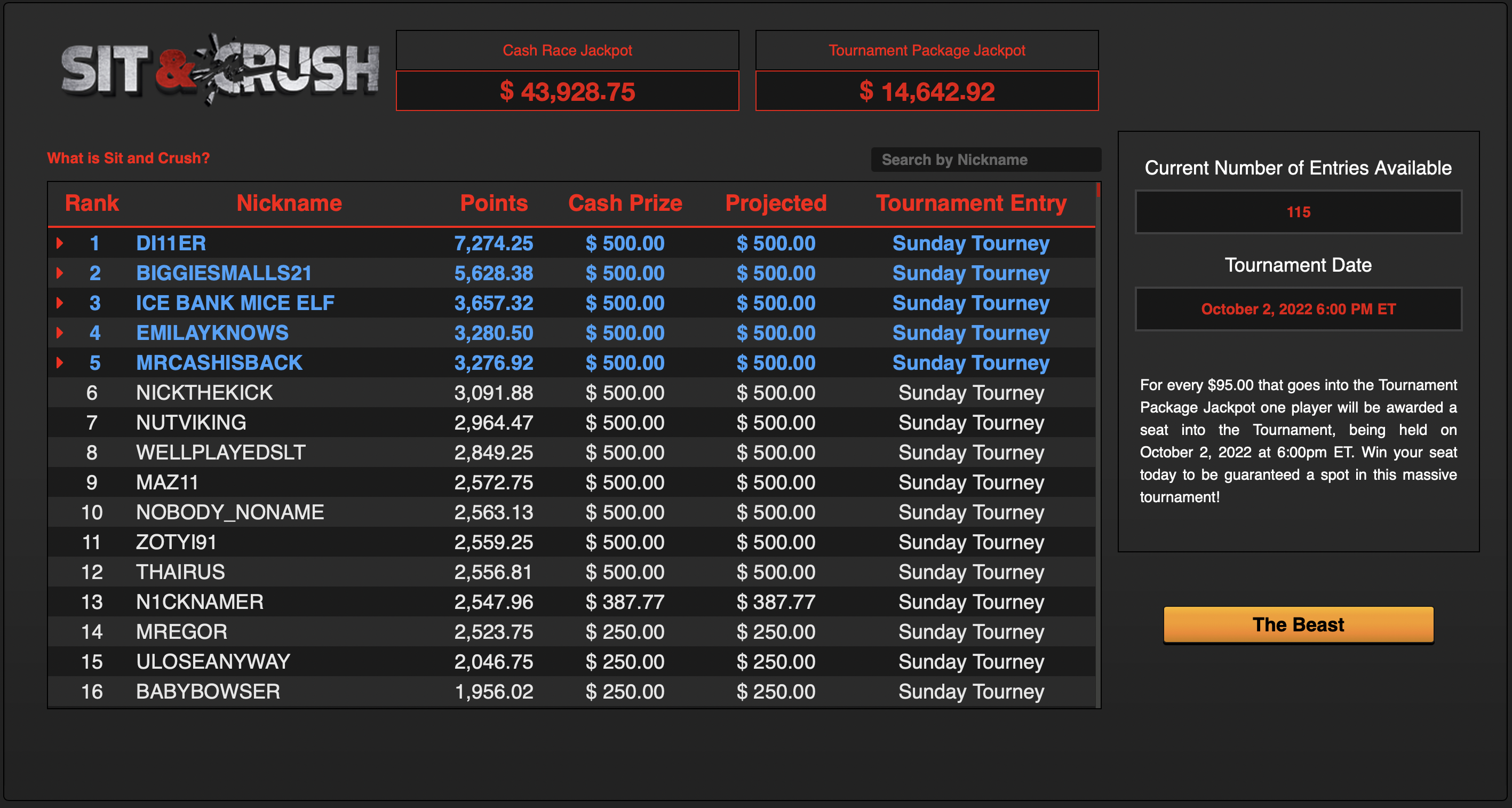Click the October 2, 2022 6:00 PM ET date
The image size is (1512, 808).
tap(1299, 309)
